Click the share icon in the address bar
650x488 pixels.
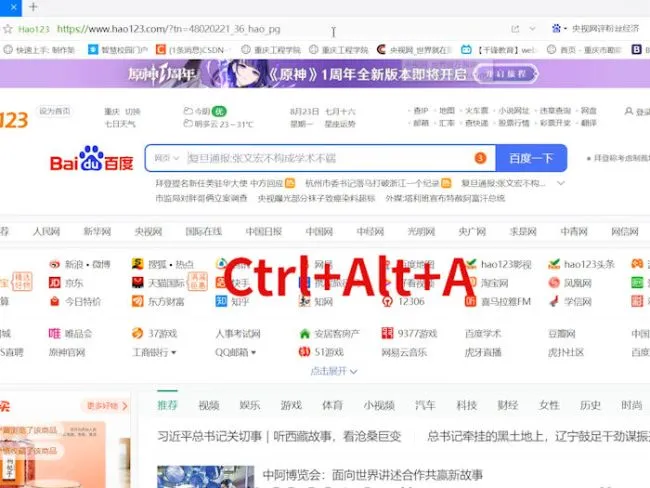point(515,29)
